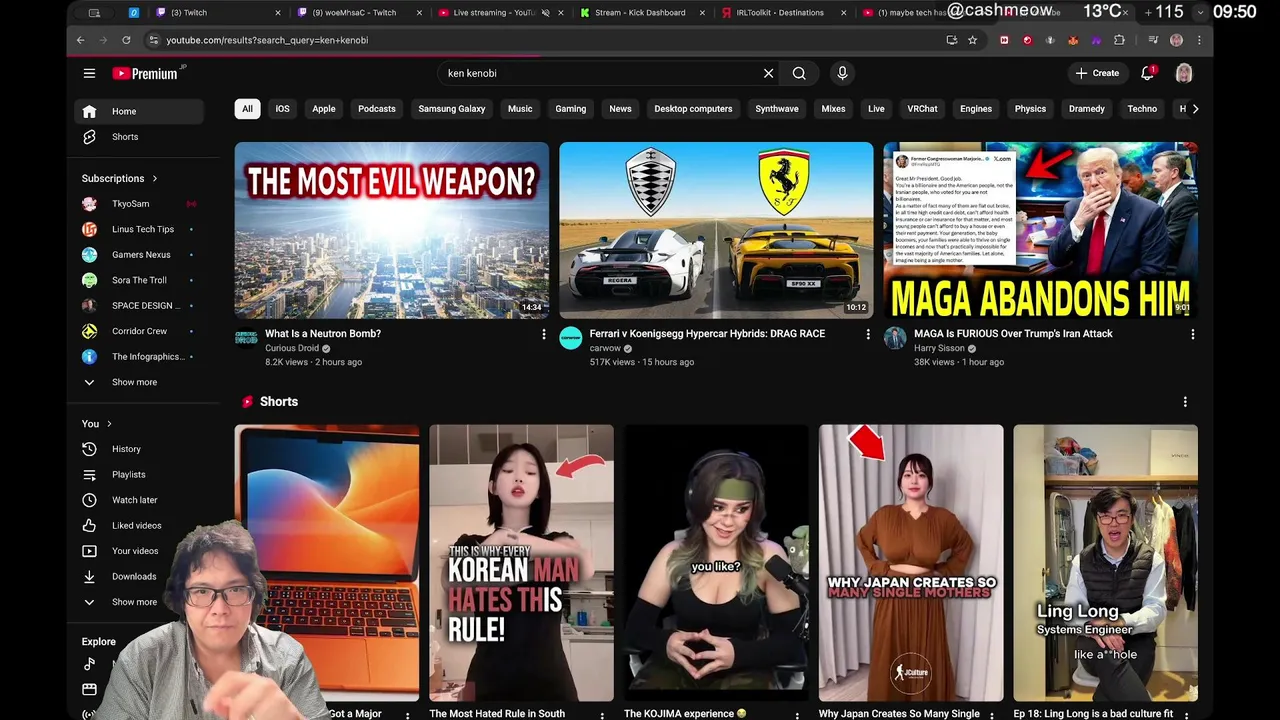Open the browser extensions puzzle icon

tap(1119, 40)
